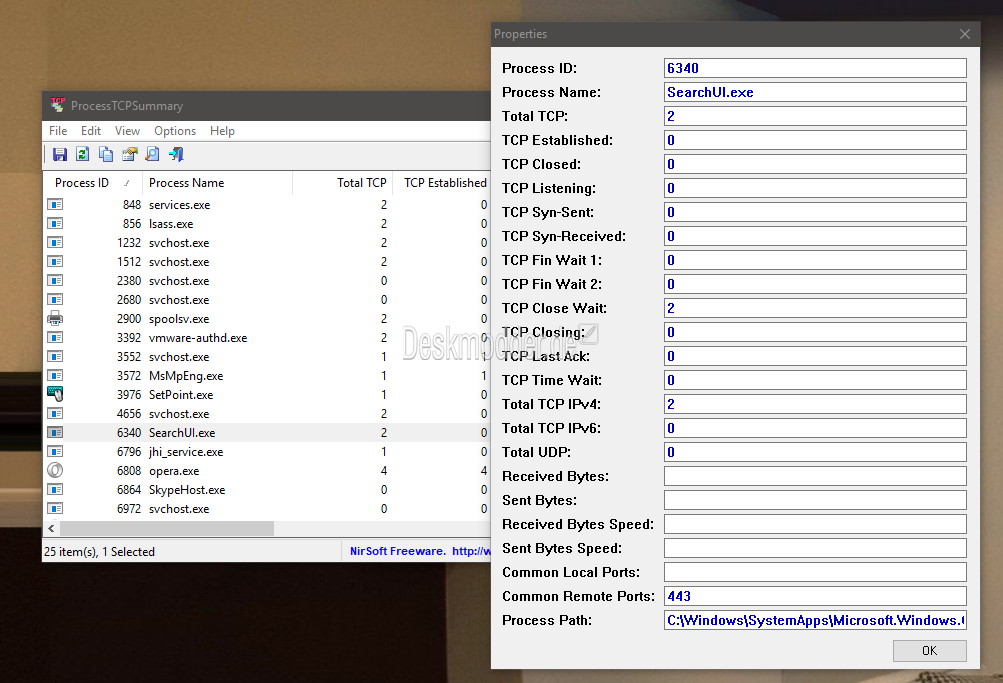Click the icon of svchost.exe process 6972
Screen dimensions: 1003x683
coord(55,508)
